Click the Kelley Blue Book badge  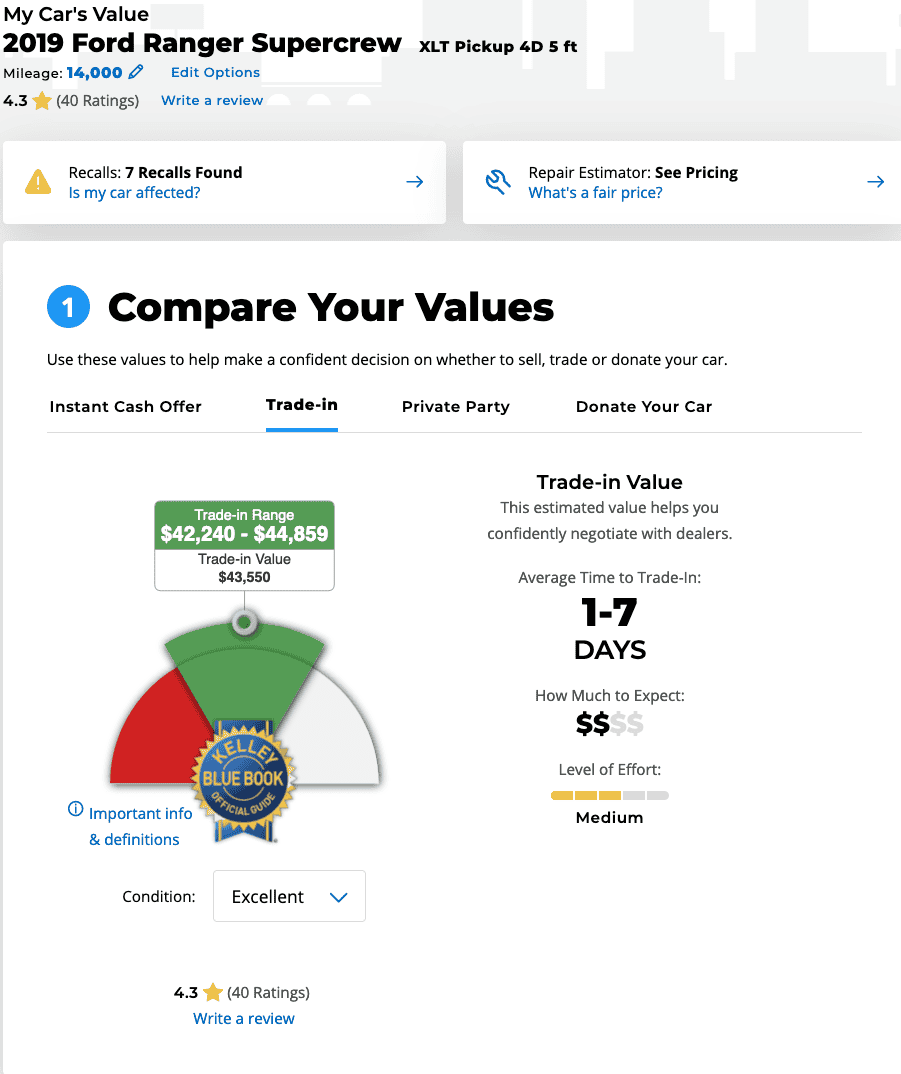click(x=243, y=780)
